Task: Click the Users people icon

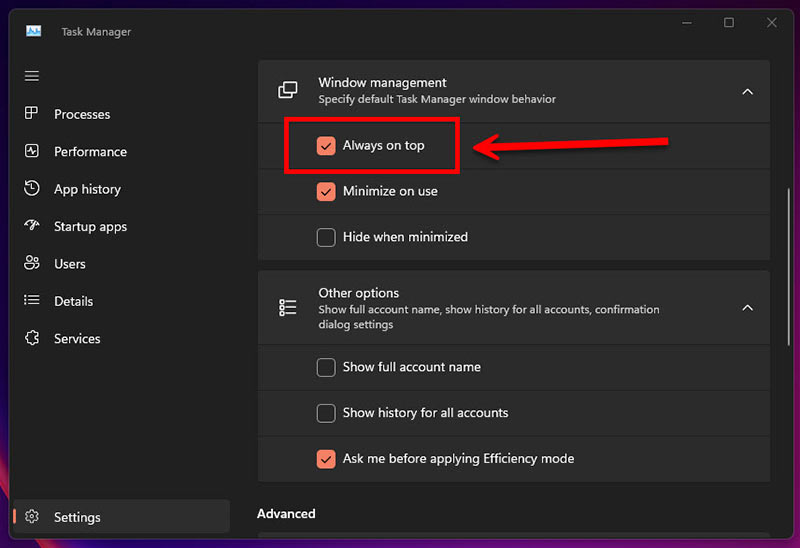Action: pyautogui.click(x=32, y=263)
